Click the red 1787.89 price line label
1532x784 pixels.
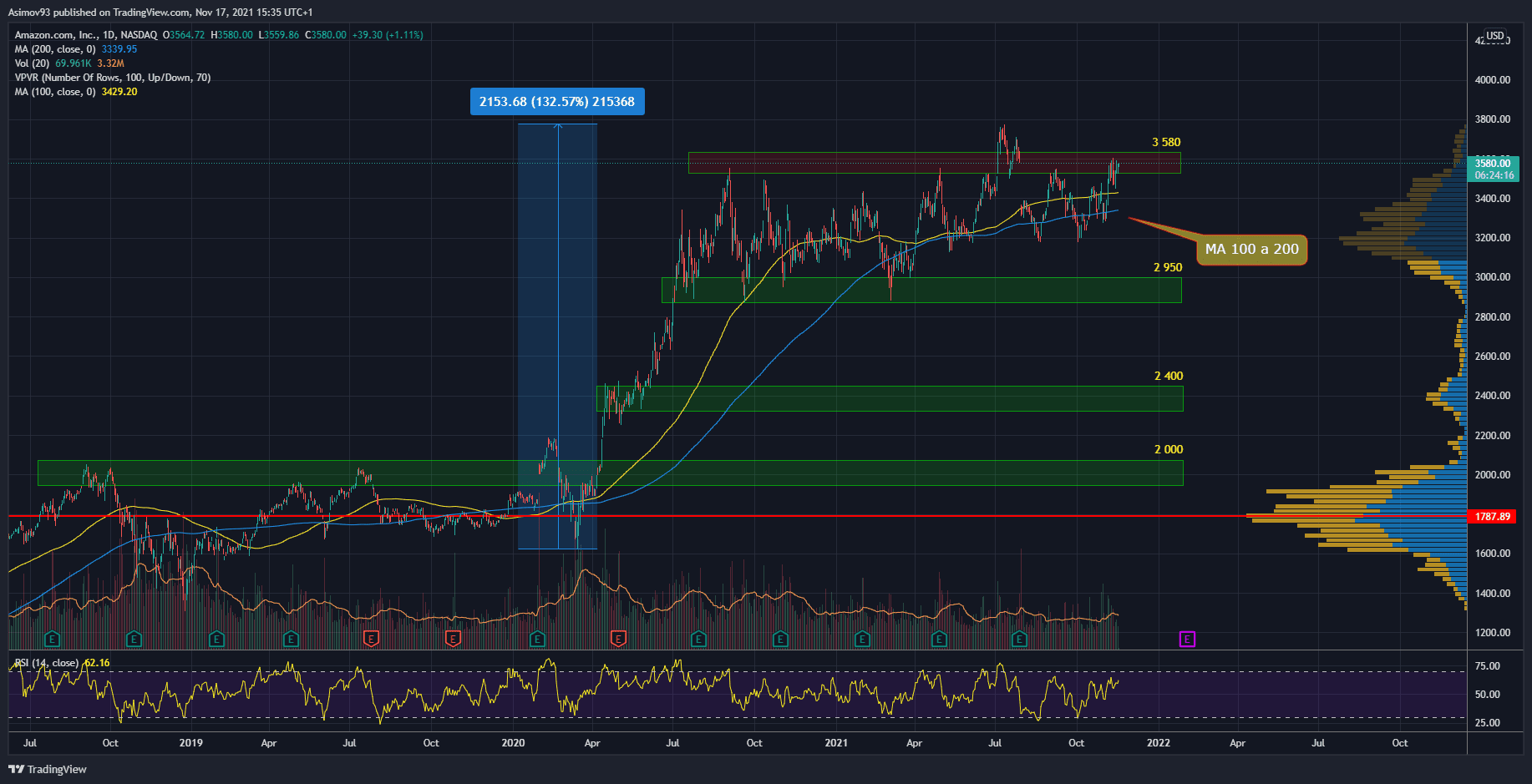click(1492, 517)
